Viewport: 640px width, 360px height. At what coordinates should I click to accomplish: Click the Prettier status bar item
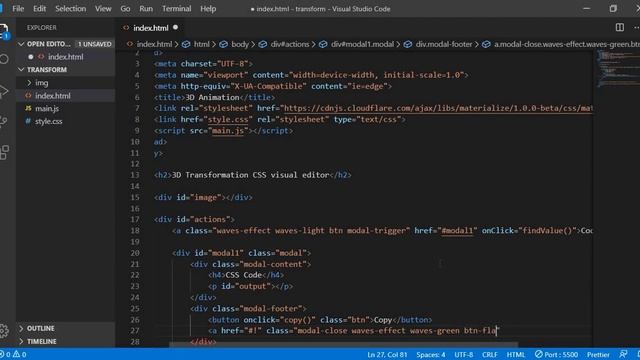click(x=598, y=354)
